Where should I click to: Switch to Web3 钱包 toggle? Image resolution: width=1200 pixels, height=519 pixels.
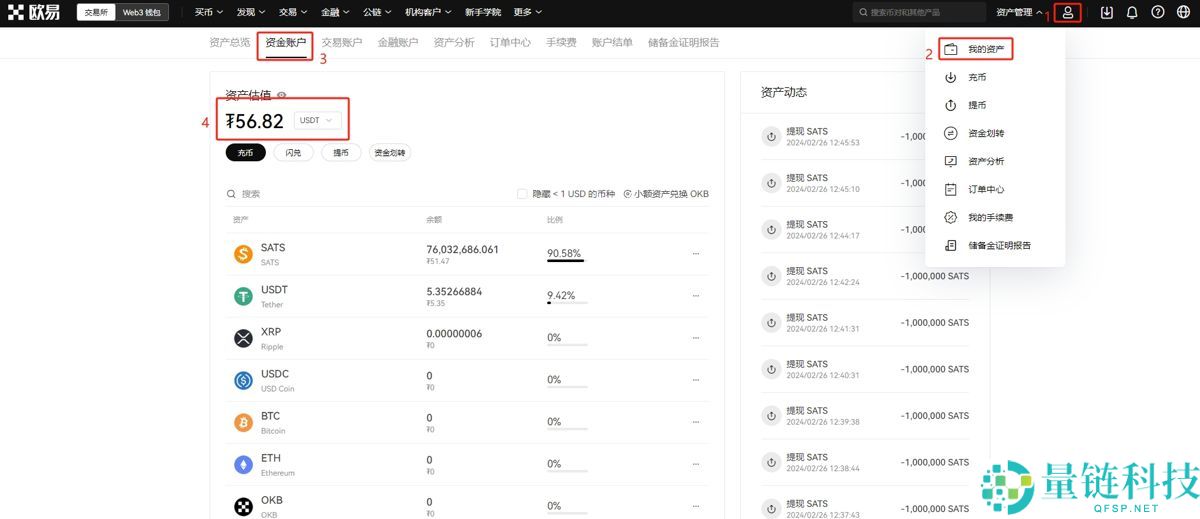coord(142,13)
